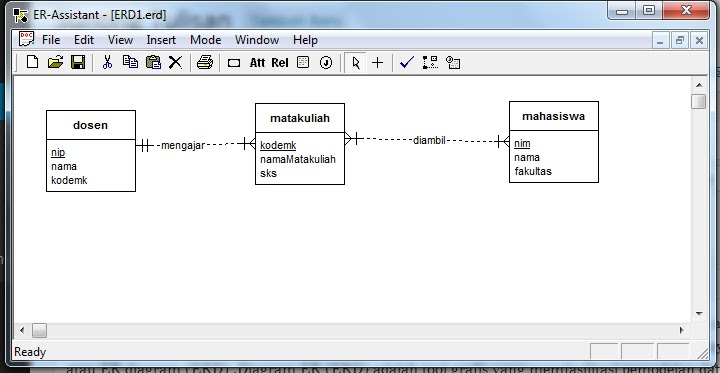Click the vertical scrollbar down arrow
The height and width of the screenshot is (373, 720).
699,314
